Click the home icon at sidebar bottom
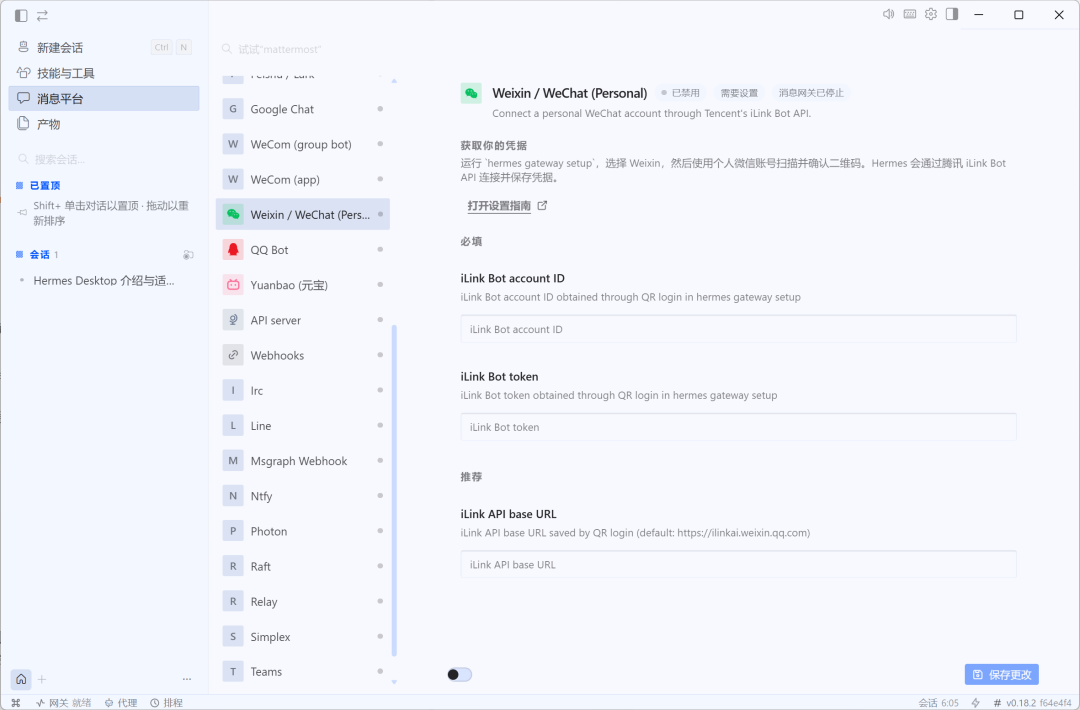This screenshot has height=710, width=1080. click(21, 679)
